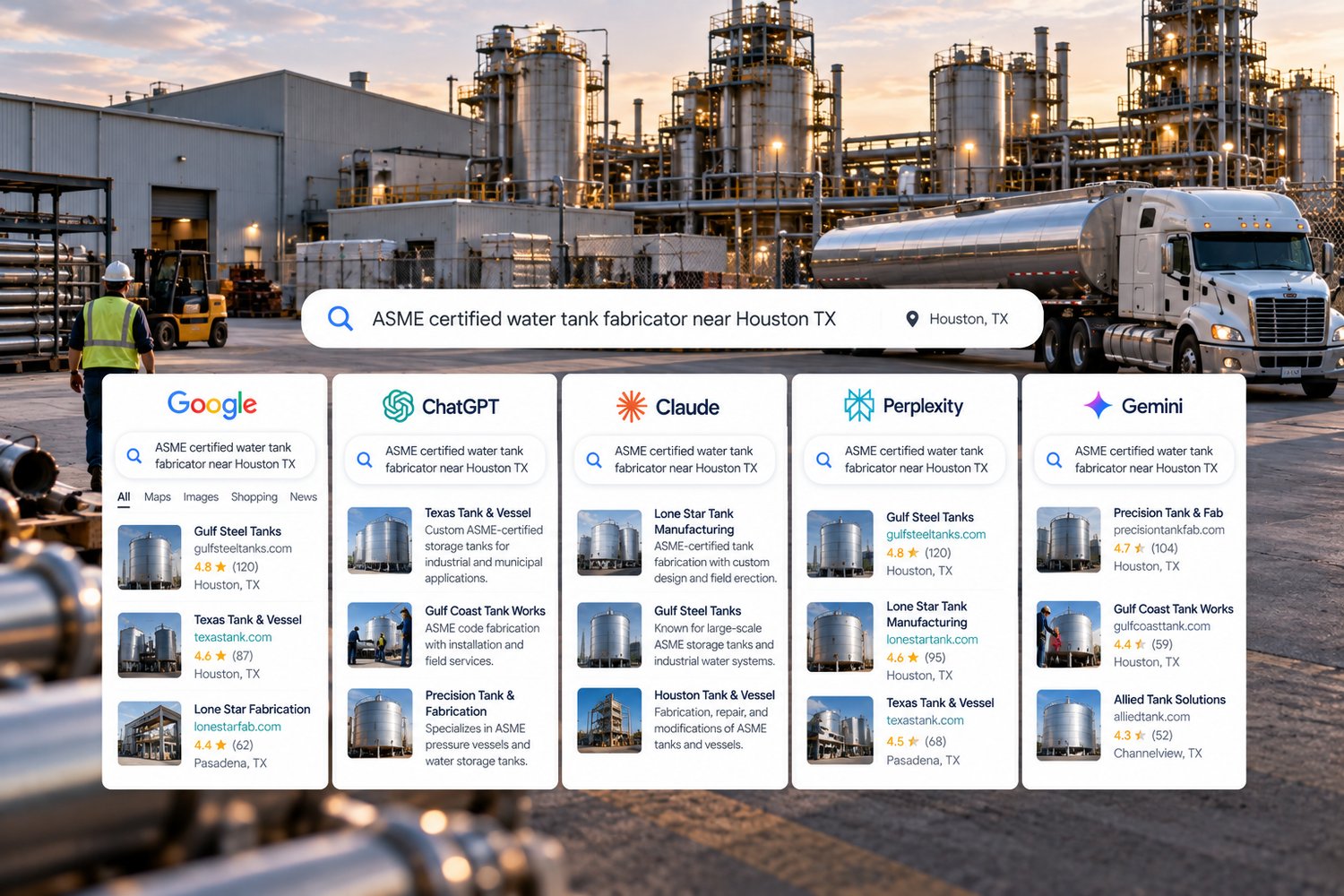The width and height of the screenshot is (1344, 896).
Task: Click the star rating 4.8 in the Google card
Action: click(x=211, y=566)
